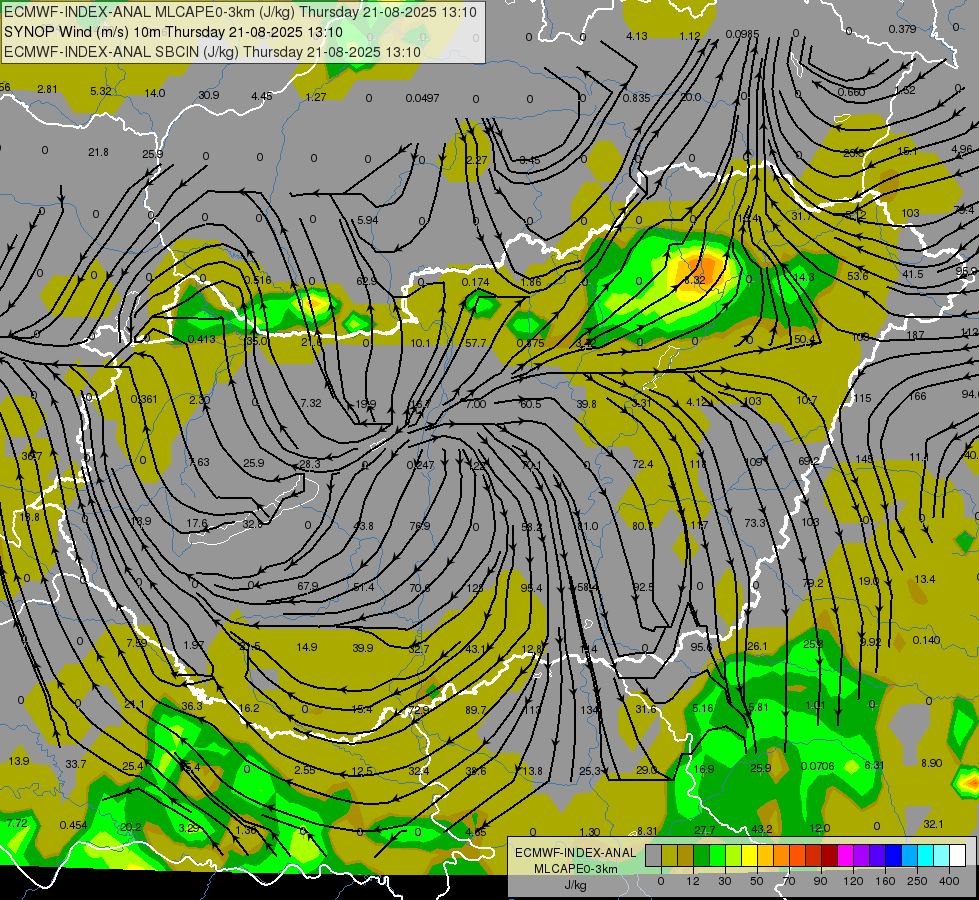979x900 pixels.
Task: Select the white swatch in the legend
Action: click(x=958, y=855)
